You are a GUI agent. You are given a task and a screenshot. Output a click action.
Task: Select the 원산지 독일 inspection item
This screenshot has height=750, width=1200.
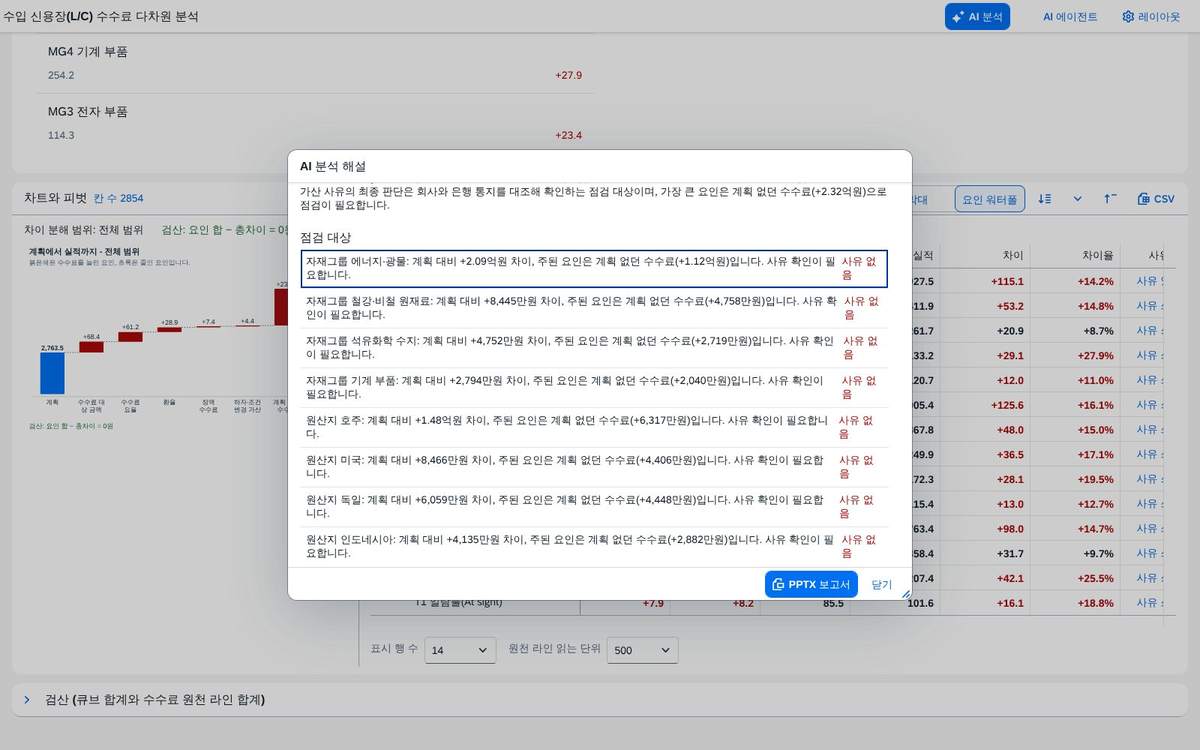point(594,507)
